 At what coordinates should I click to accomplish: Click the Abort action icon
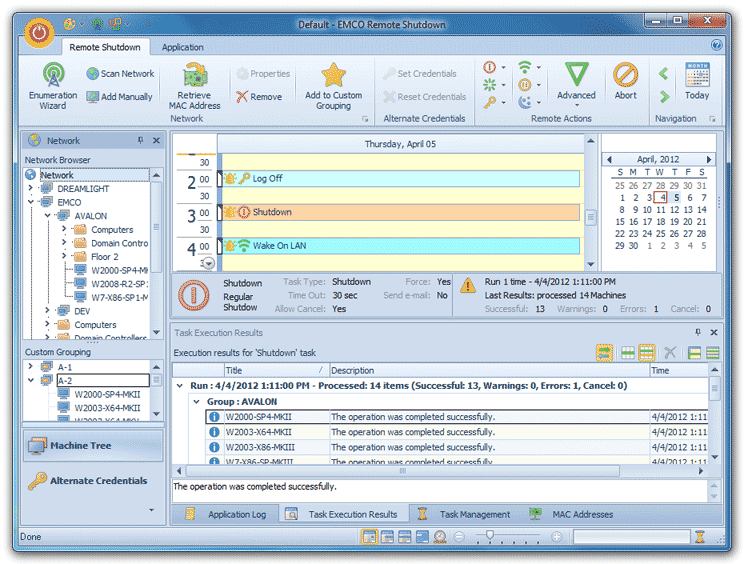point(625,76)
